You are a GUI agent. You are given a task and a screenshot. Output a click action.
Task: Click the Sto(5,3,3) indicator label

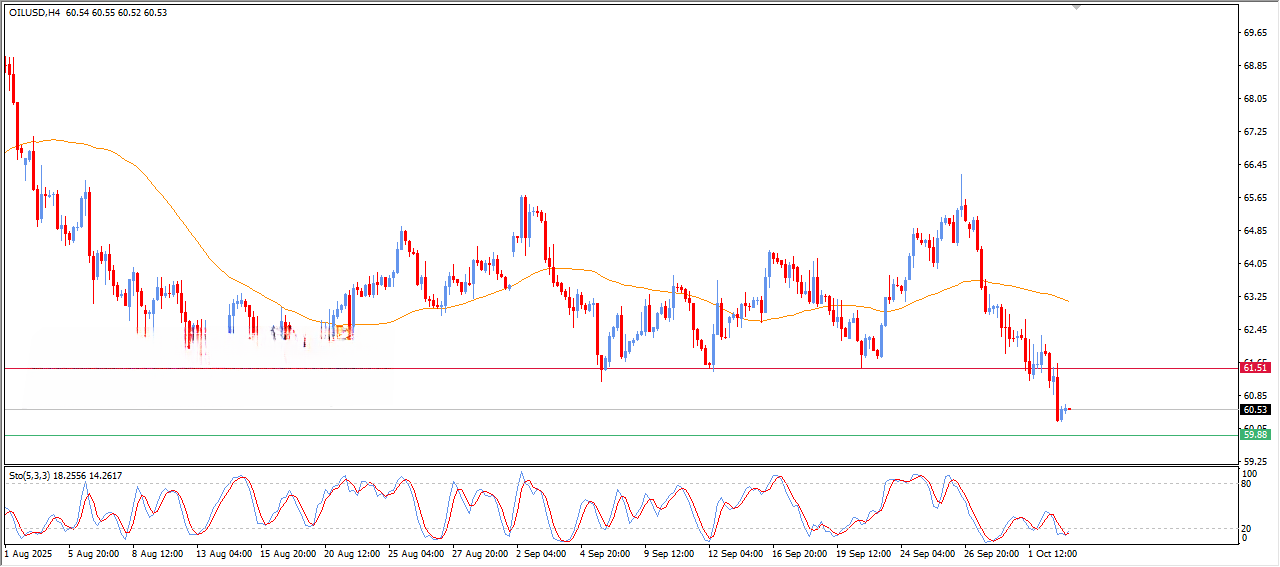30,476
